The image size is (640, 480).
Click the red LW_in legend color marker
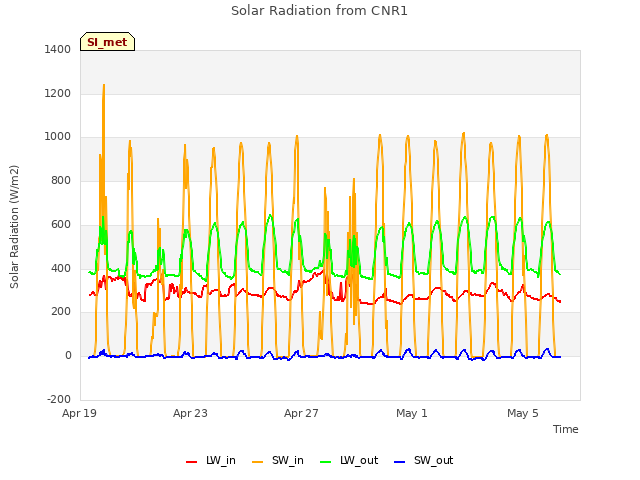click(x=191, y=462)
